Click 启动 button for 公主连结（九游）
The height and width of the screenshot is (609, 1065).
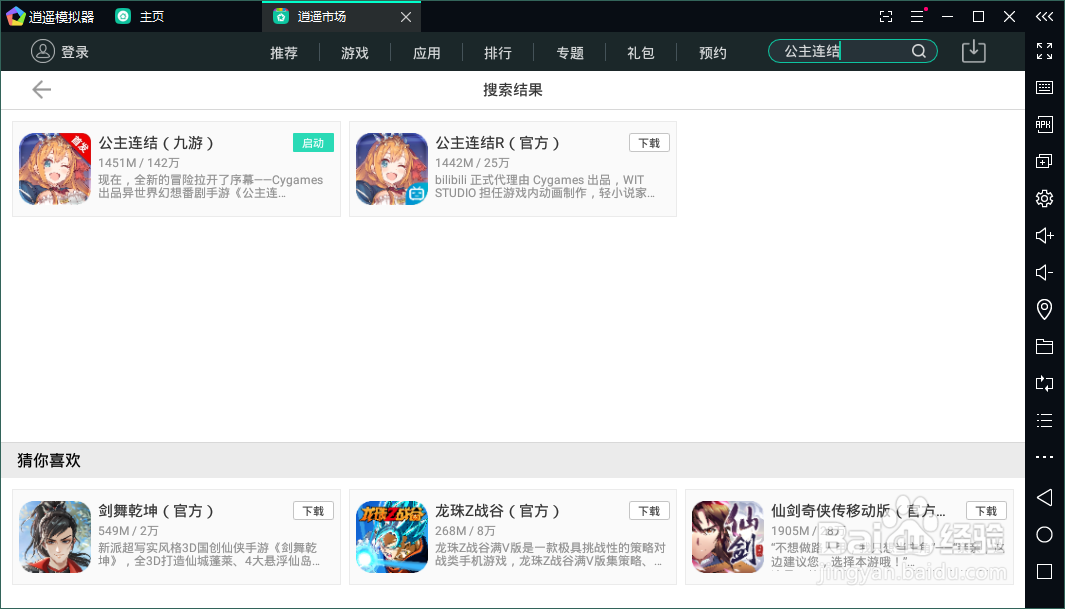(313, 143)
